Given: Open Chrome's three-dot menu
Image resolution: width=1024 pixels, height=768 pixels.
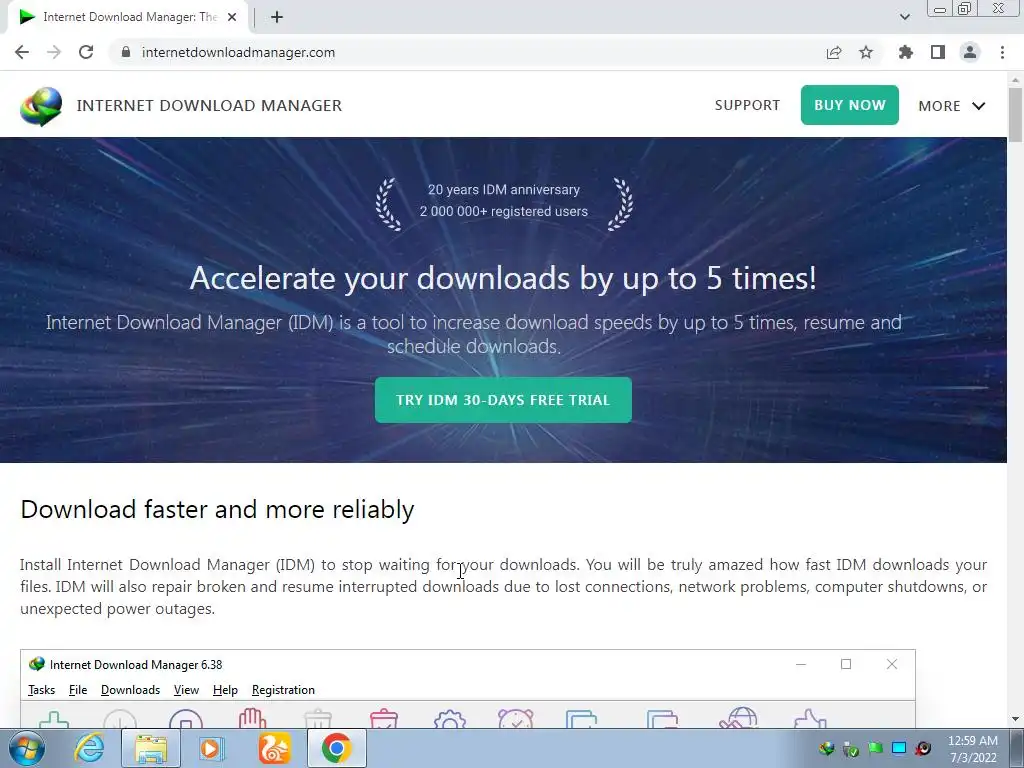Looking at the screenshot, I should [1002, 52].
